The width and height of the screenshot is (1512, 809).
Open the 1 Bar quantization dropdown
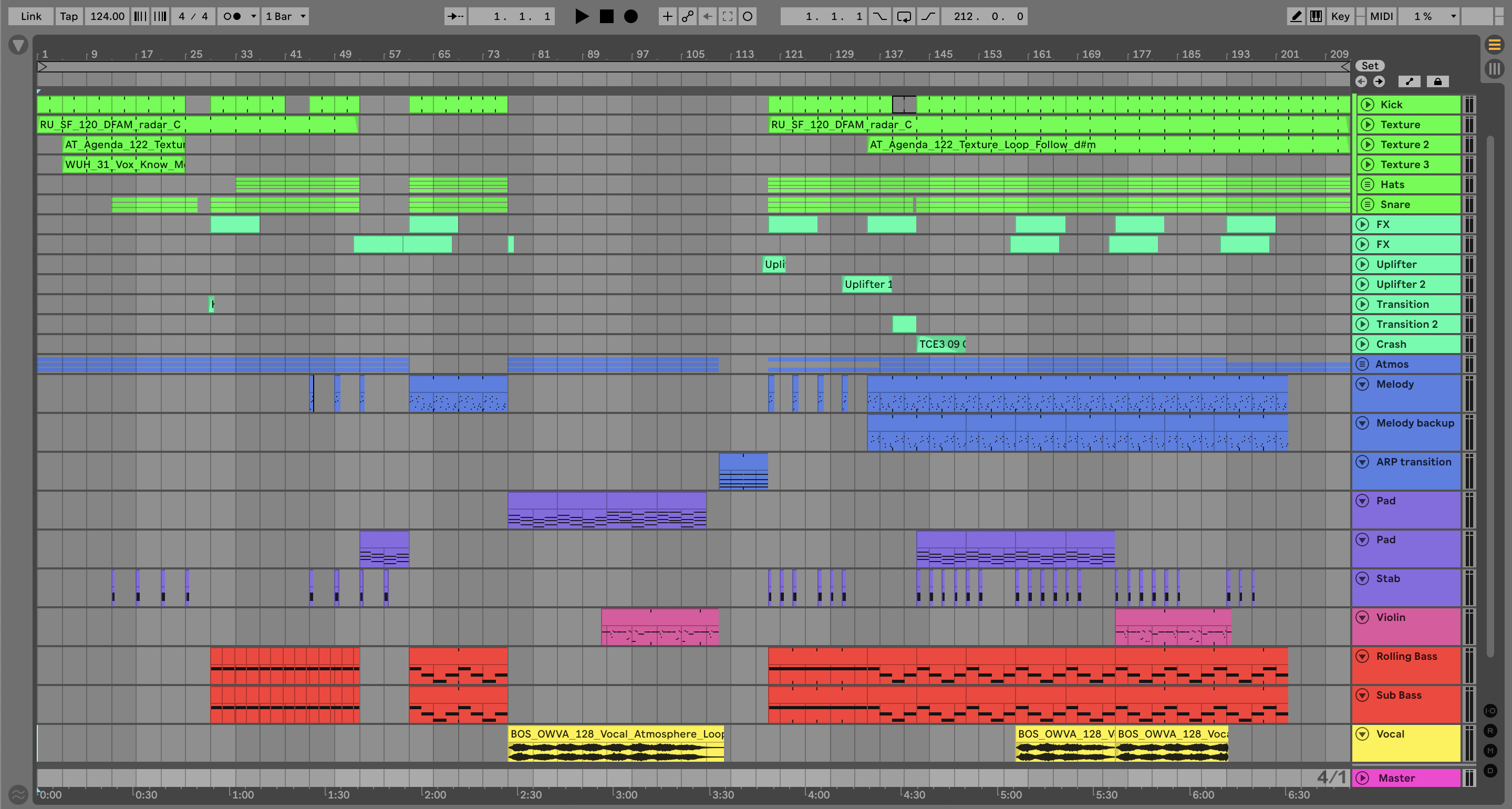pyautogui.click(x=286, y=16)
